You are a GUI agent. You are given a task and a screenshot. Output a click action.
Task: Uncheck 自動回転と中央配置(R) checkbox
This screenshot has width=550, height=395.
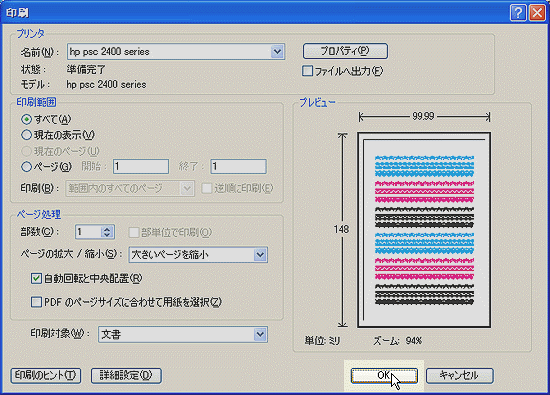[x=36, y=279]
